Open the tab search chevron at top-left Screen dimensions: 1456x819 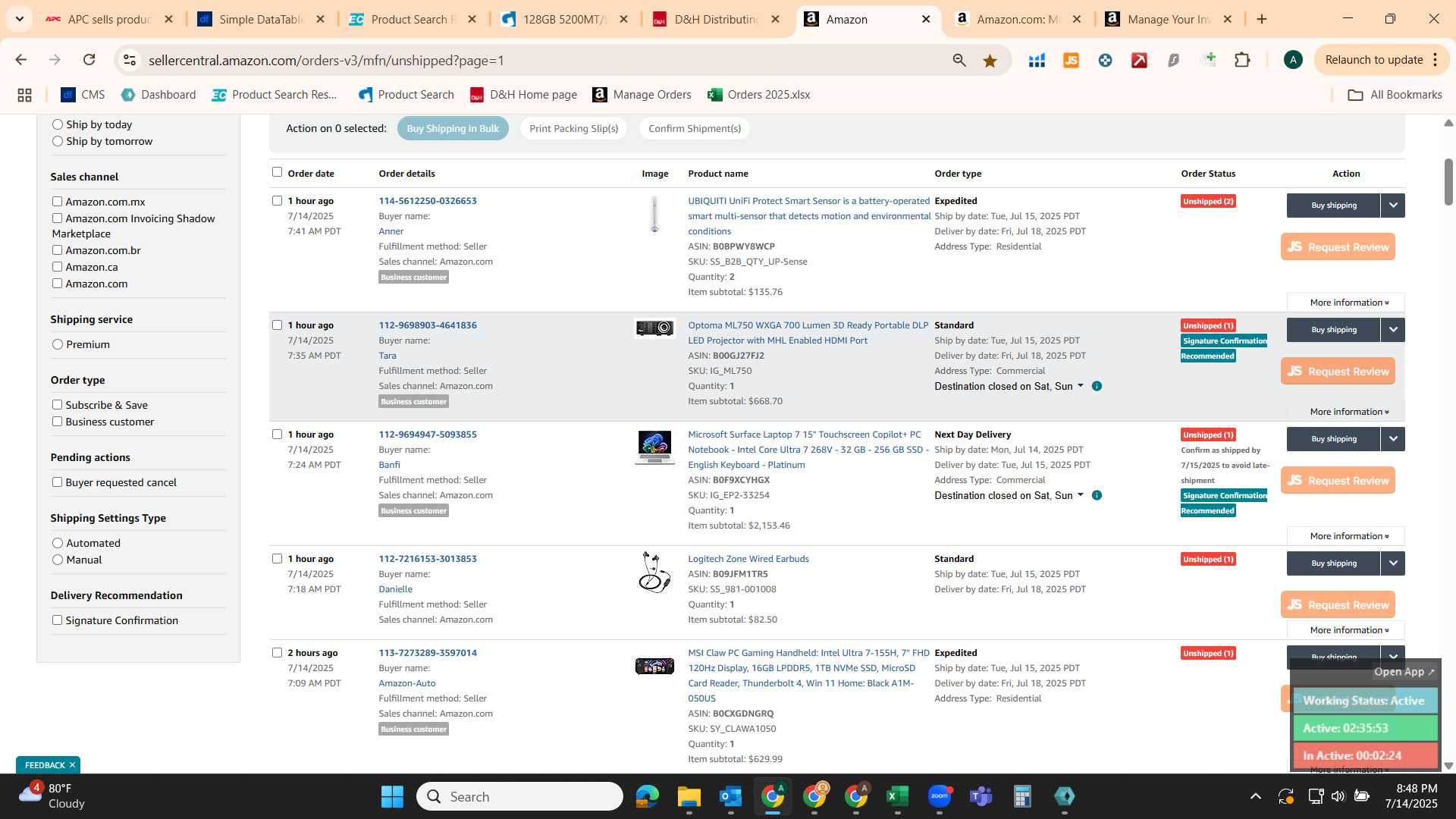point(18,19)
